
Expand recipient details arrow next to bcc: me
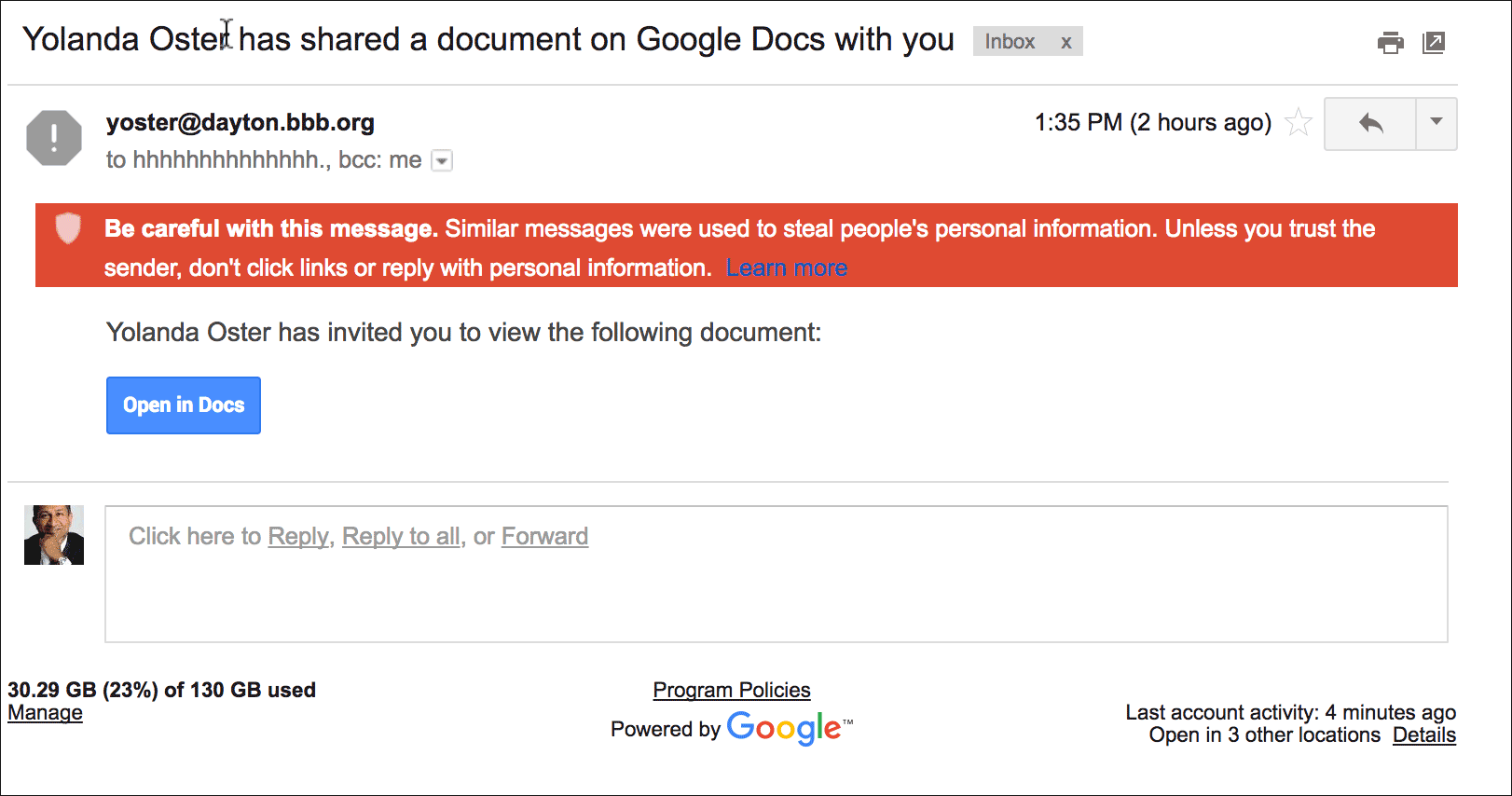tap(443, 161)
